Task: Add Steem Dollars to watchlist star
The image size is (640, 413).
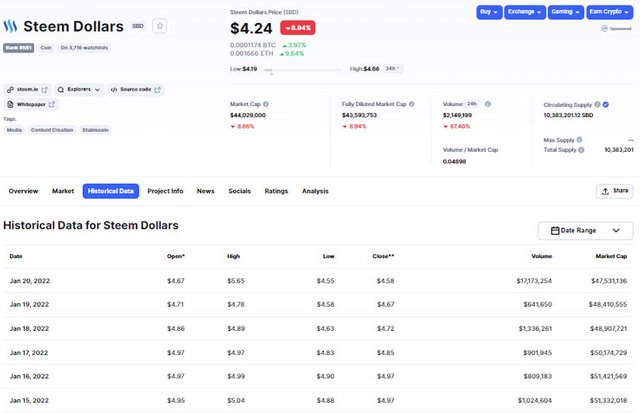Action: 160,26
